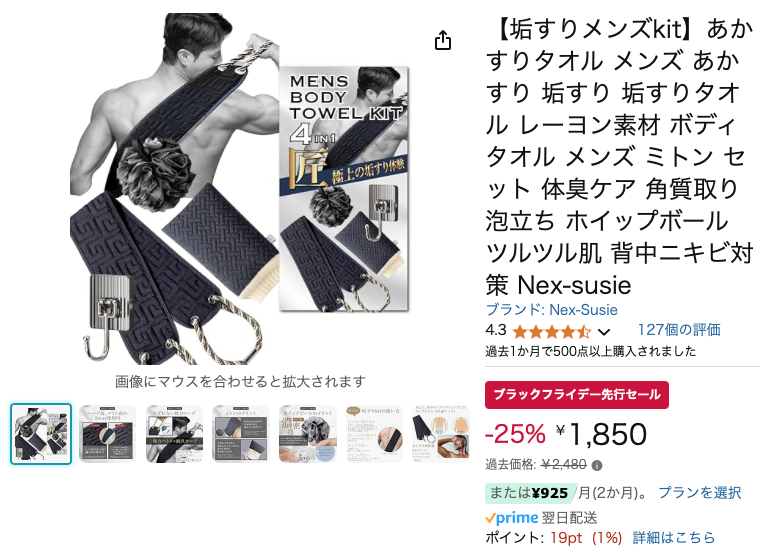
Task: Open the 127個の評価 reviews link
Action: click(679, 330)
